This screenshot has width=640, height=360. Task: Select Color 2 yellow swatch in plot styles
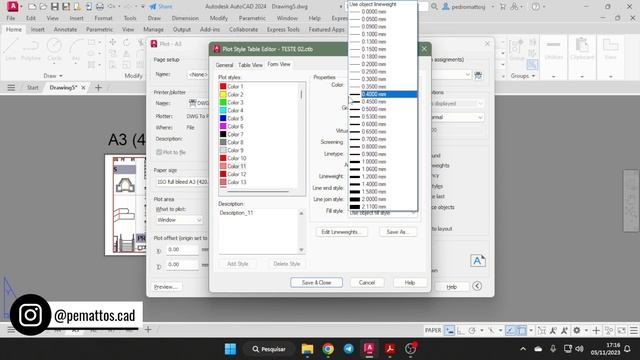tap(223, 94)
